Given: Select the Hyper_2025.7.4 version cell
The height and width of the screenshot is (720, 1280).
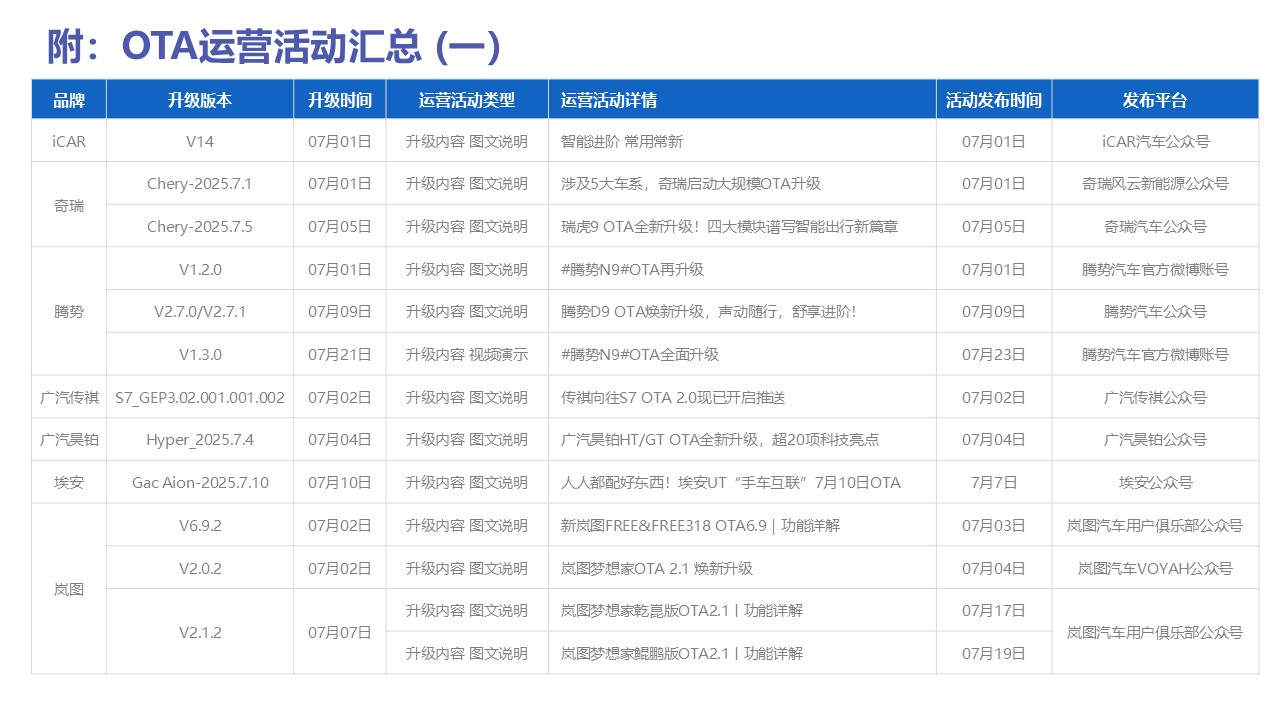Looking at the screenshot, I should tap(200, 439).
